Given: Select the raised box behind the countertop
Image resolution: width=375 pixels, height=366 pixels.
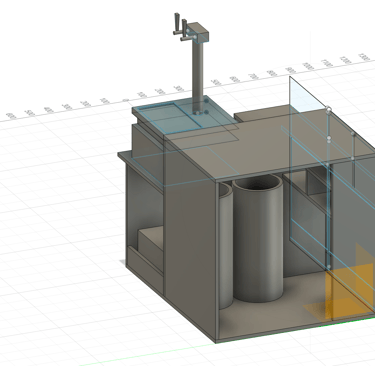Looking at the screenshot, I should coord(263,113).
